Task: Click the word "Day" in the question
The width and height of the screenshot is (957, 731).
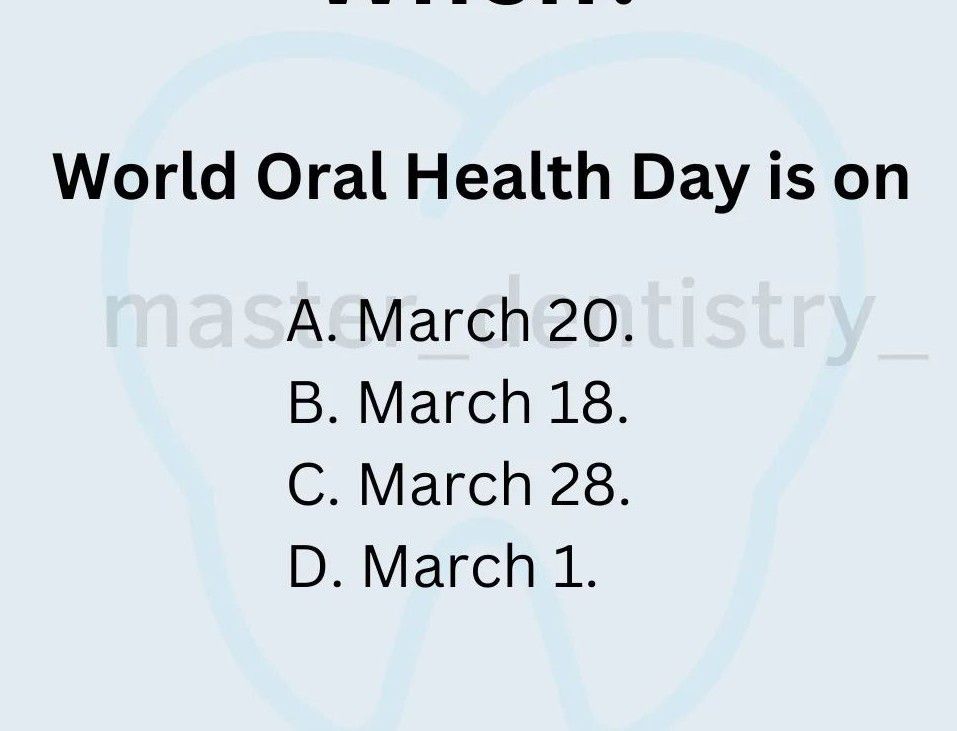Action: click(x=689, y=180)
